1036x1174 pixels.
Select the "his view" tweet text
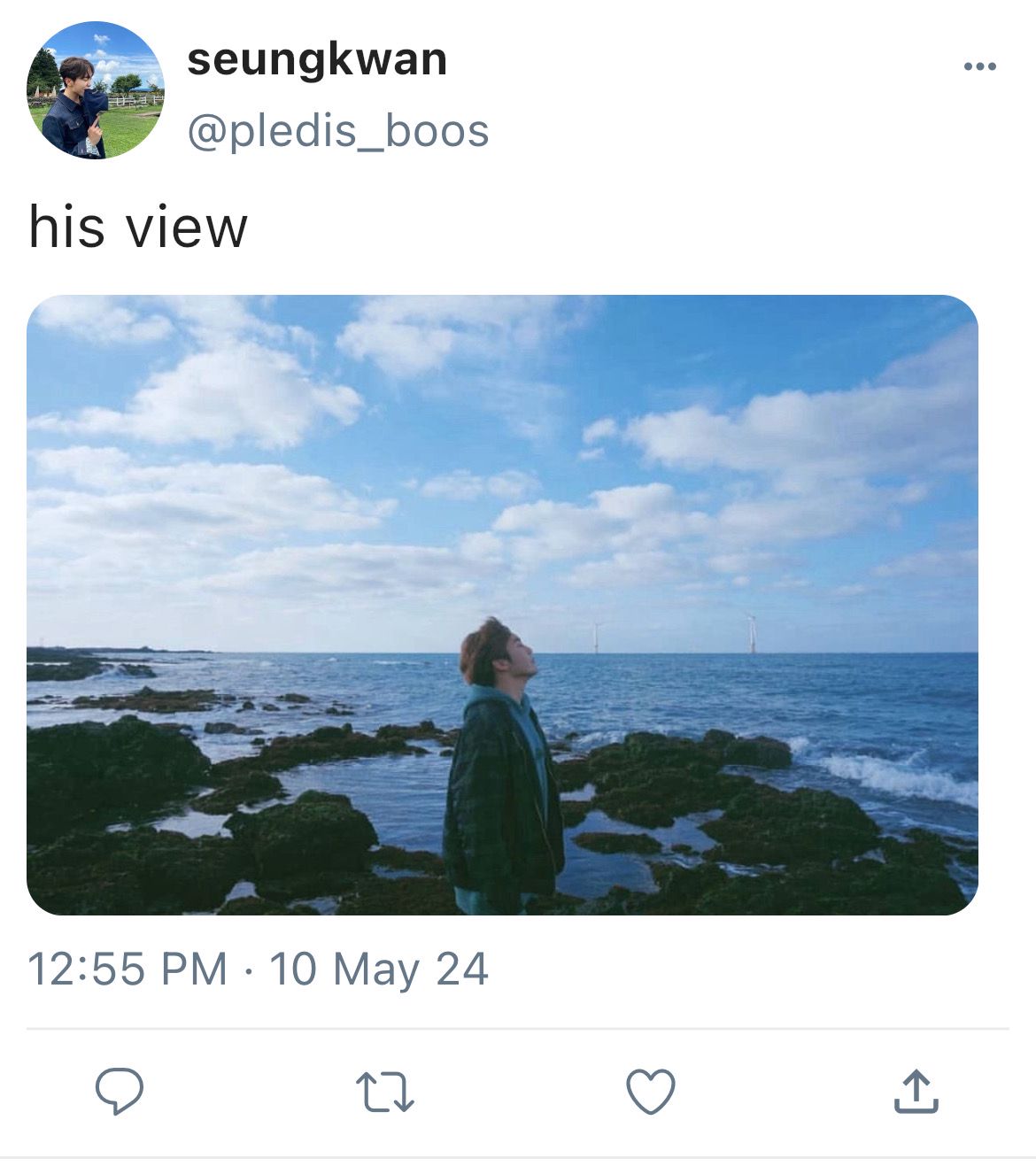click(138, 227)
